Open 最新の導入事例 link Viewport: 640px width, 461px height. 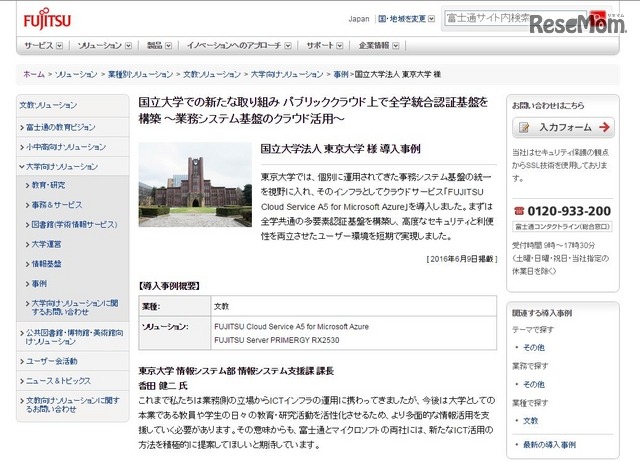coord(549,445)
